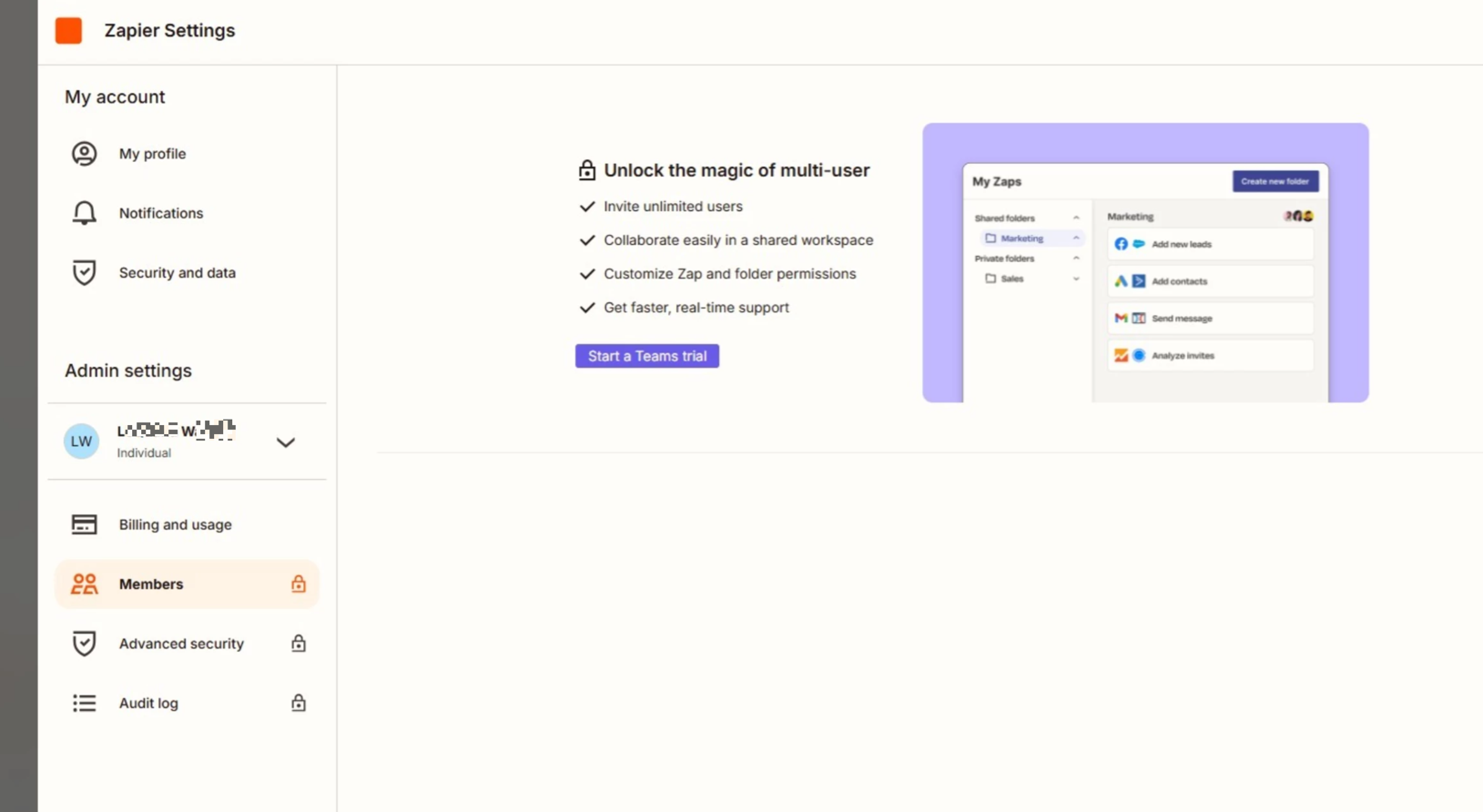Open the Notifications settings page
The image size is (1483, 812).
click(x=161, y=213)
